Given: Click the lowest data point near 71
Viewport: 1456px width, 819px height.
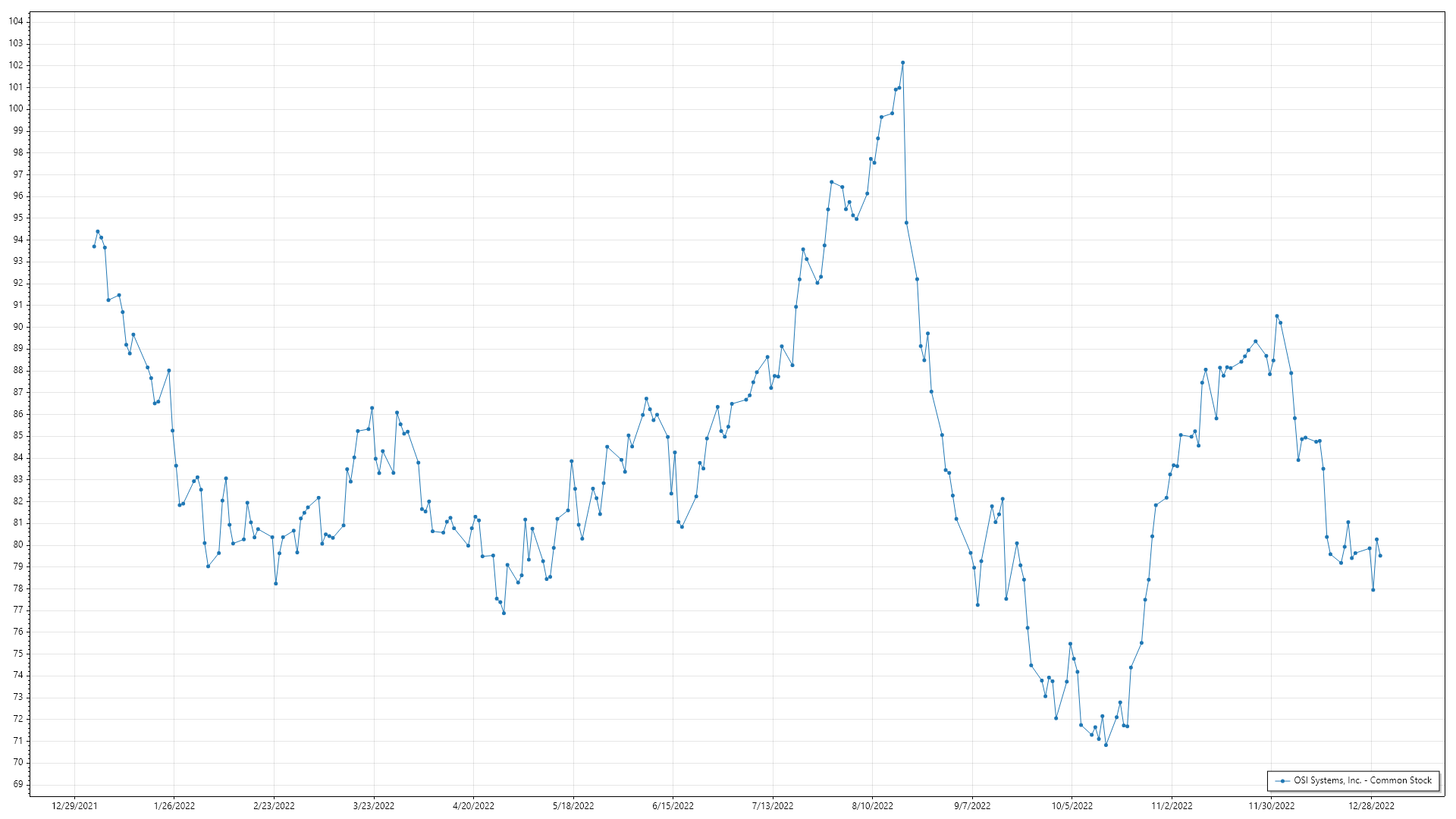Looking at the screenshot, I should [1106, 745].
